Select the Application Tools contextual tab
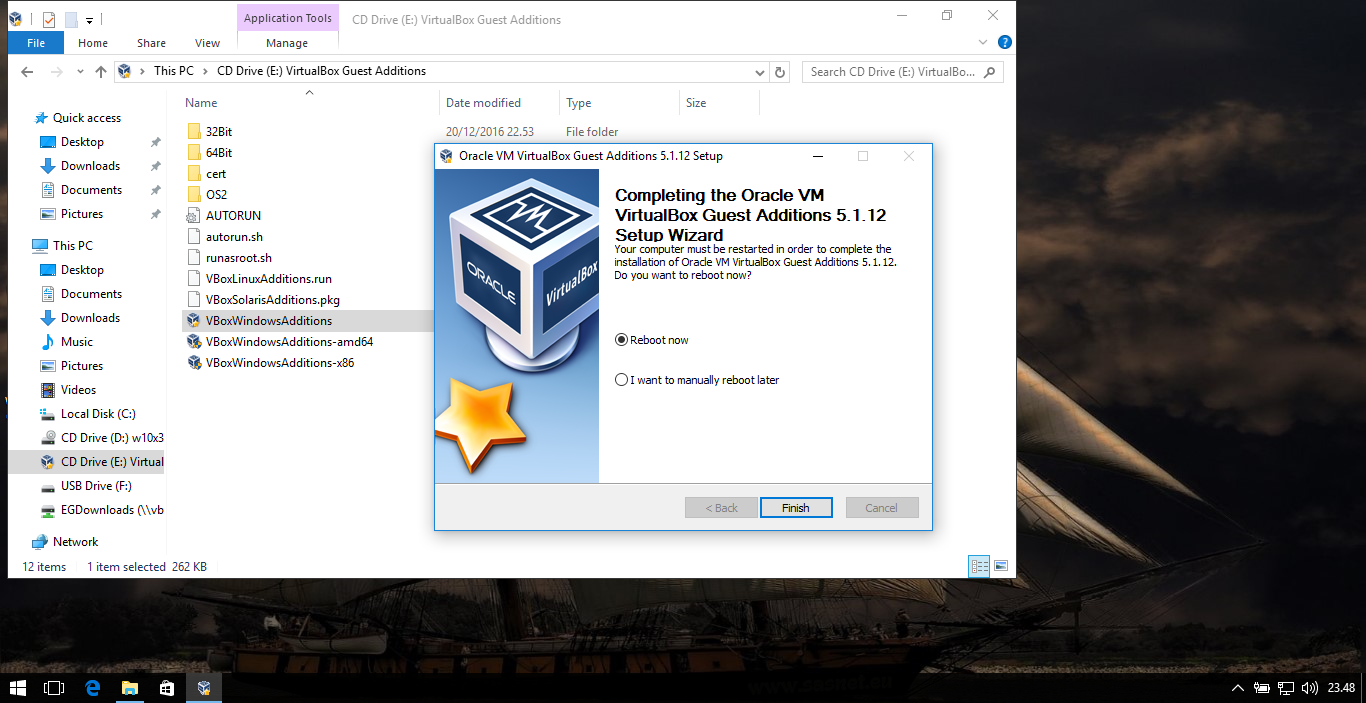1366x703 pixels. (x=287, y=18)
